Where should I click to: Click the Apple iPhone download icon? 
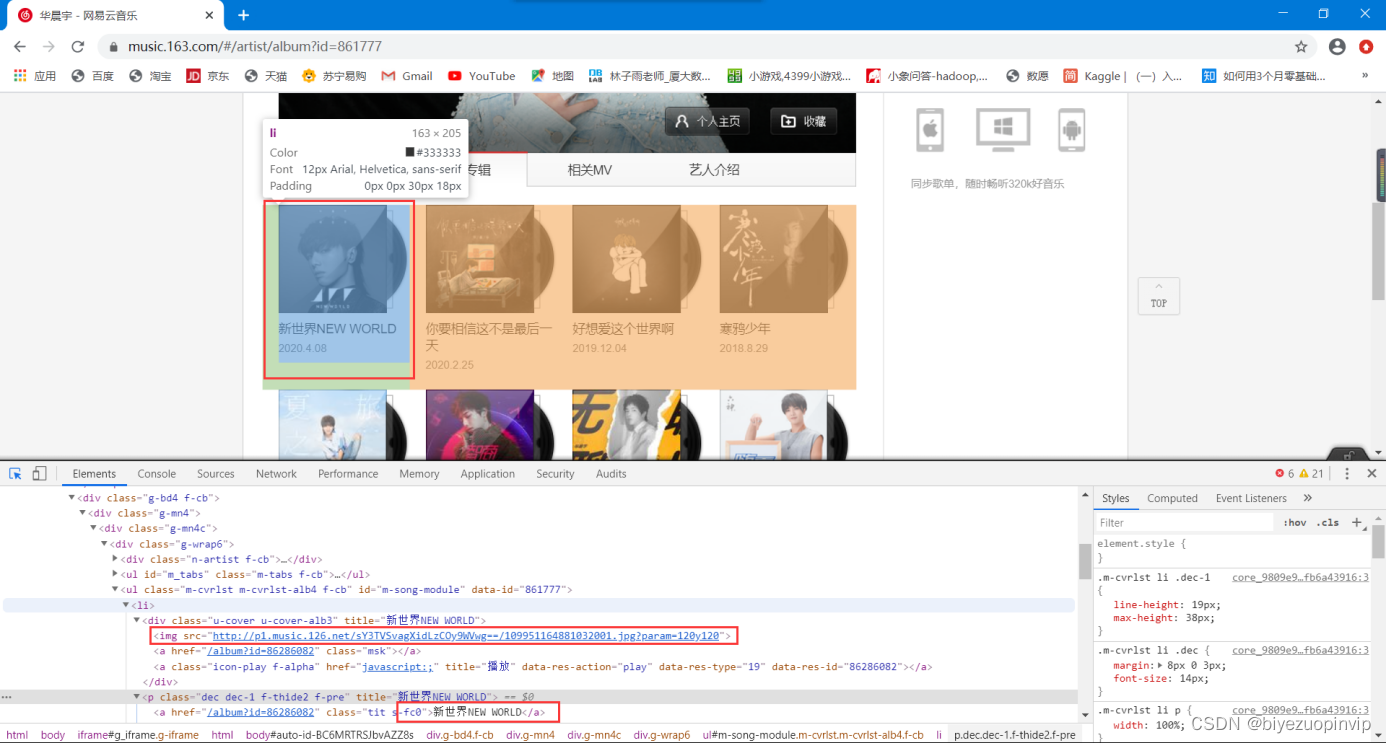click(930, 130)
